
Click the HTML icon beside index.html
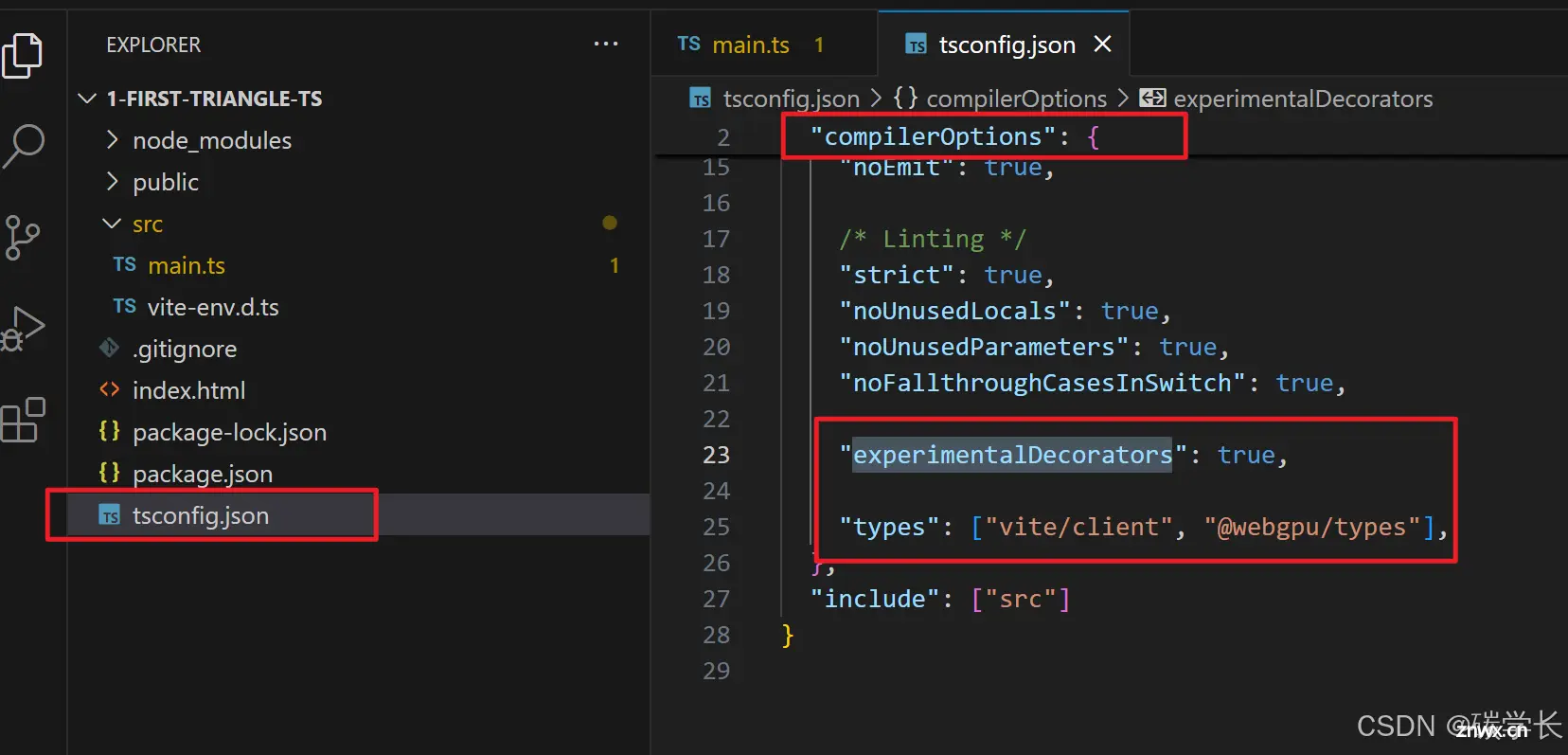click(x=110, y=389)
